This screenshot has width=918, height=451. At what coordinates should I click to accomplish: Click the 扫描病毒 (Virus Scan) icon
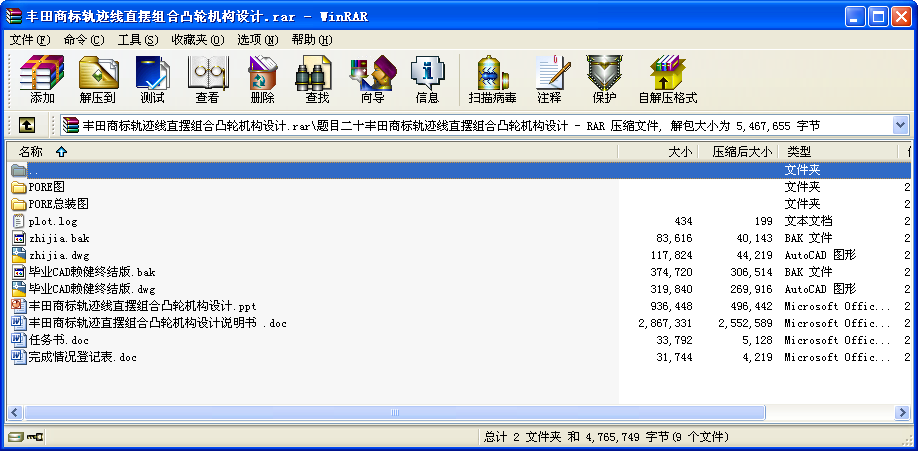click(x=492, y=80)
